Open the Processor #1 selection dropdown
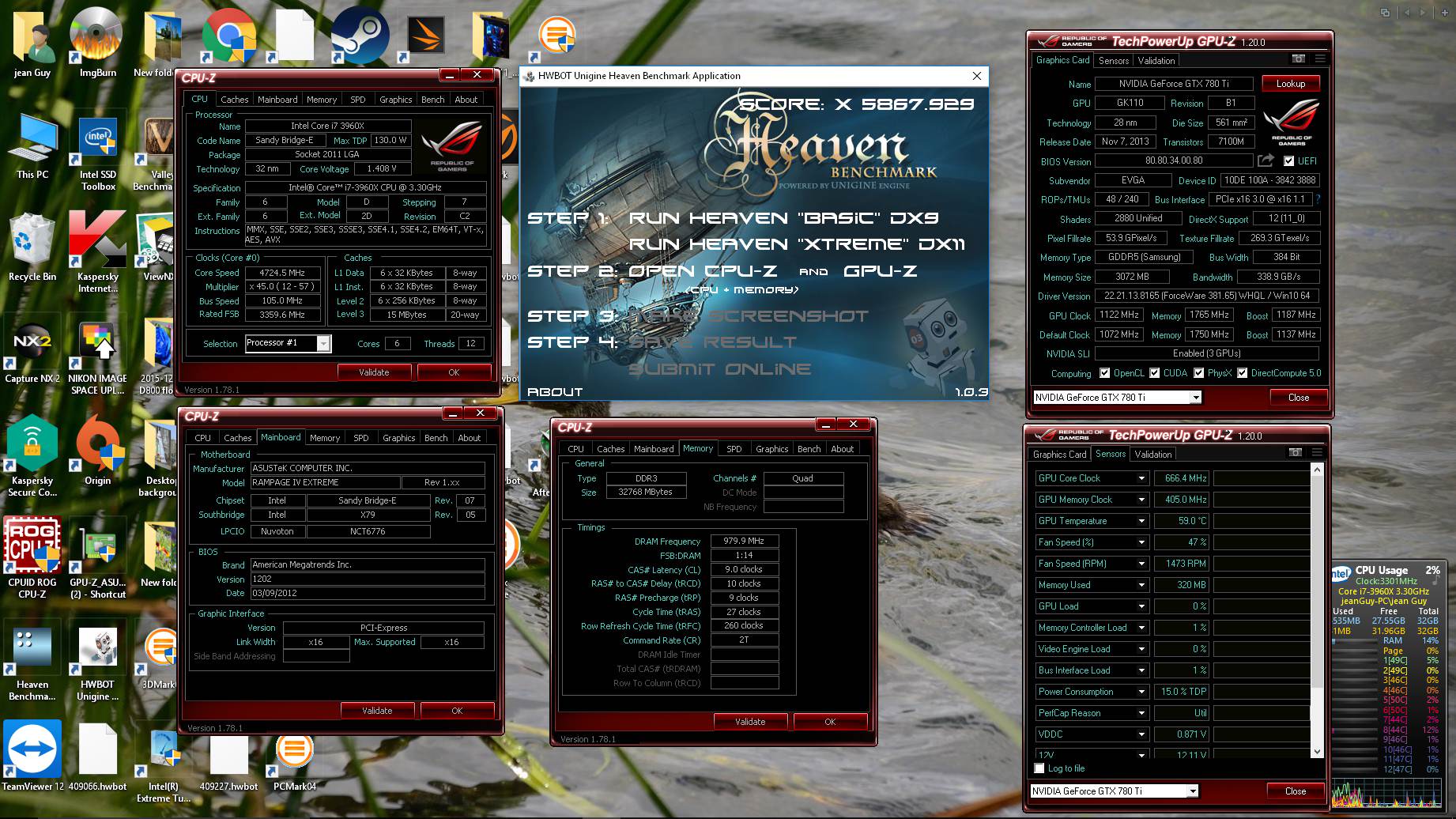The image size is (1456, 819). [x=323, y=343]
